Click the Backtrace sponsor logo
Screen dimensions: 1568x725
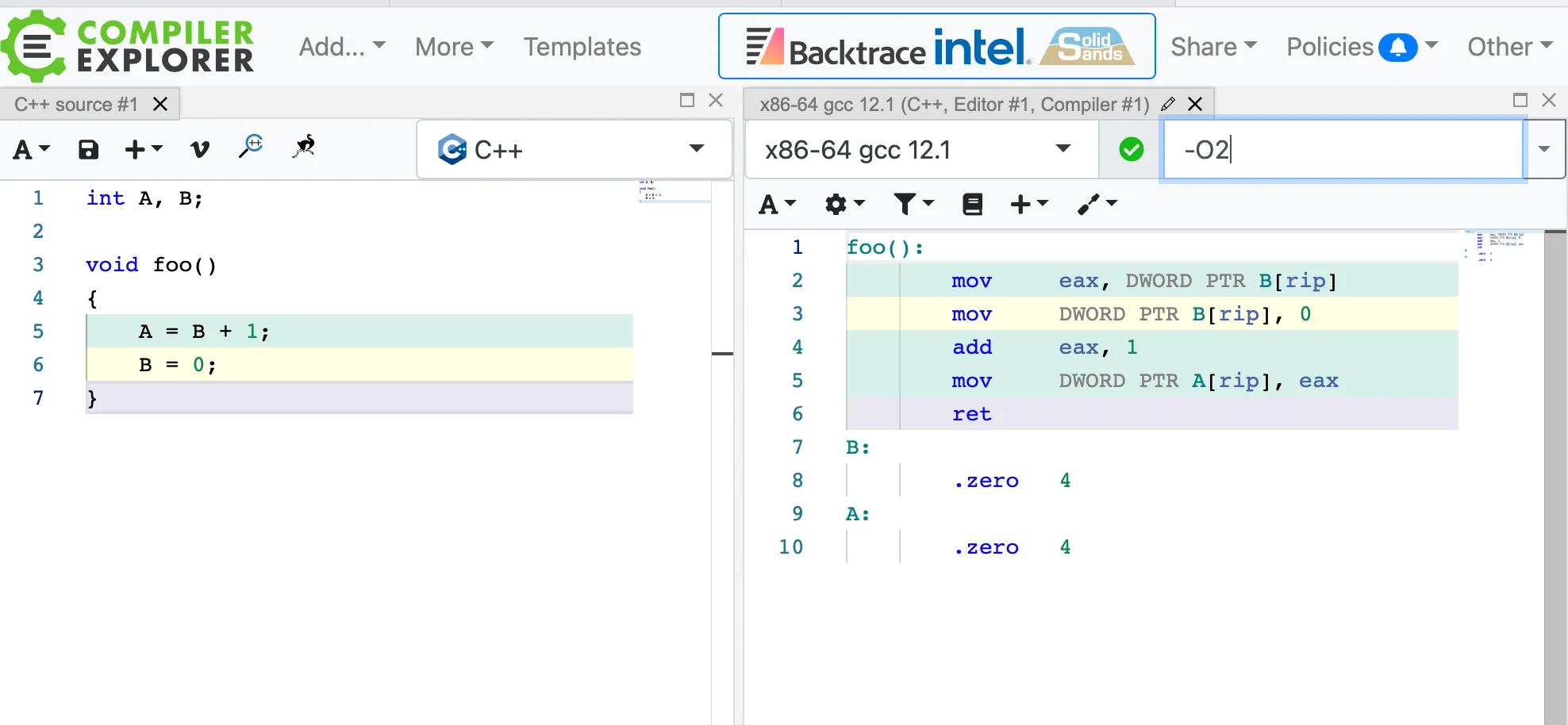[x=835, y=48]
